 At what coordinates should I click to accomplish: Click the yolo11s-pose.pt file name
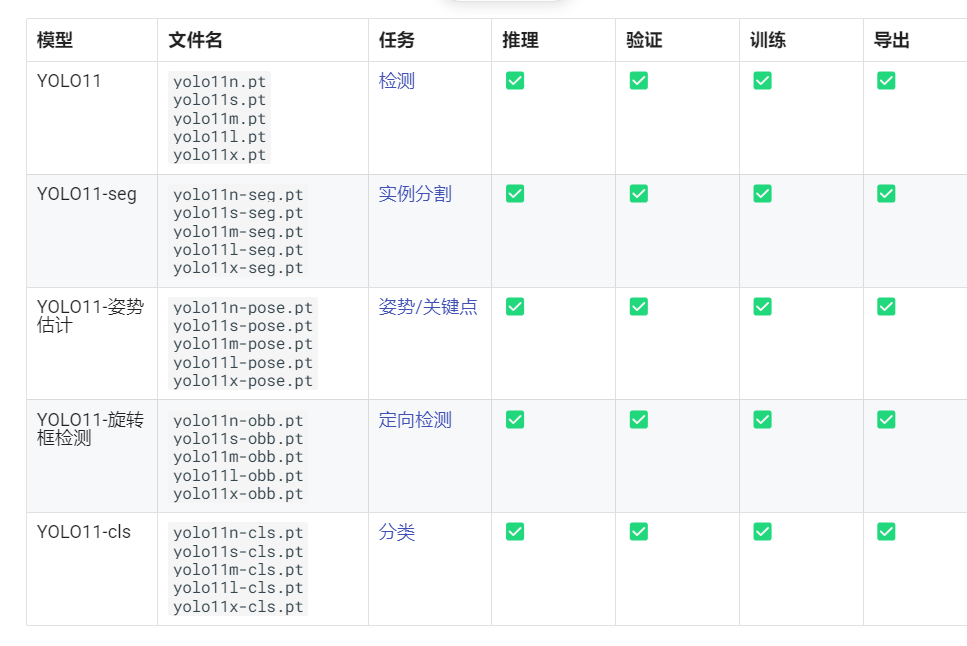click(243, 326)
